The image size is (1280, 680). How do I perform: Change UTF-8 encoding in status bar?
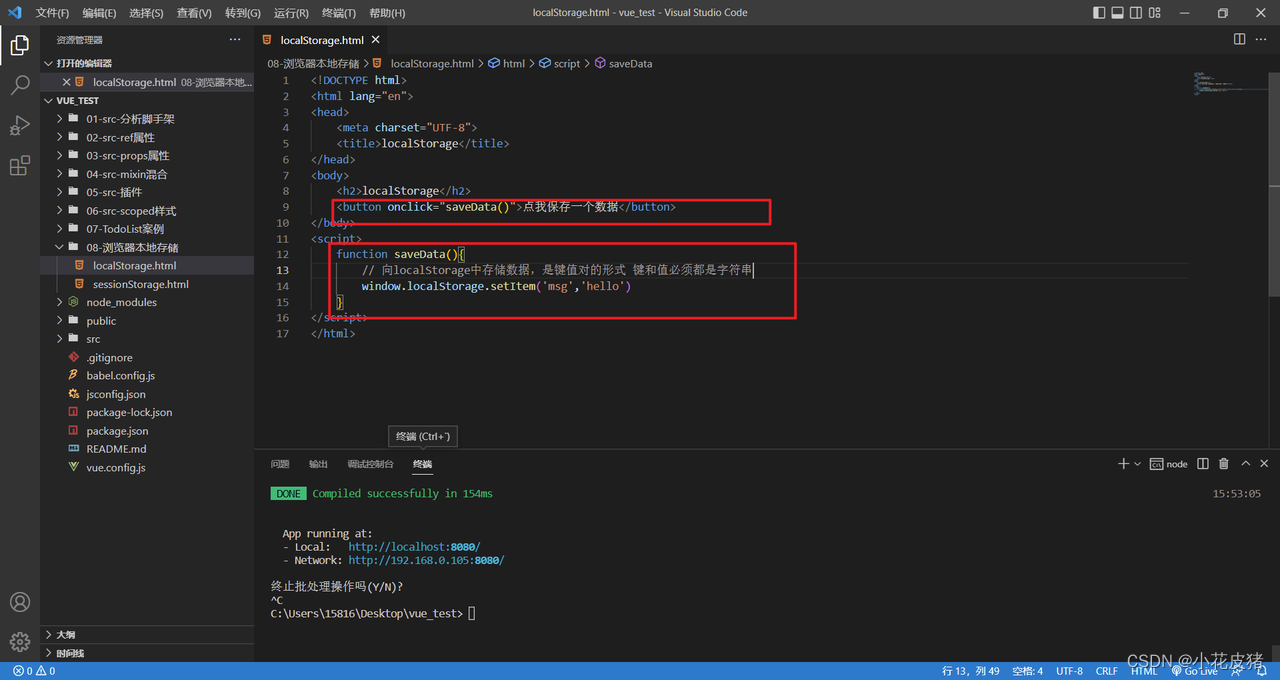[1069, 671]
